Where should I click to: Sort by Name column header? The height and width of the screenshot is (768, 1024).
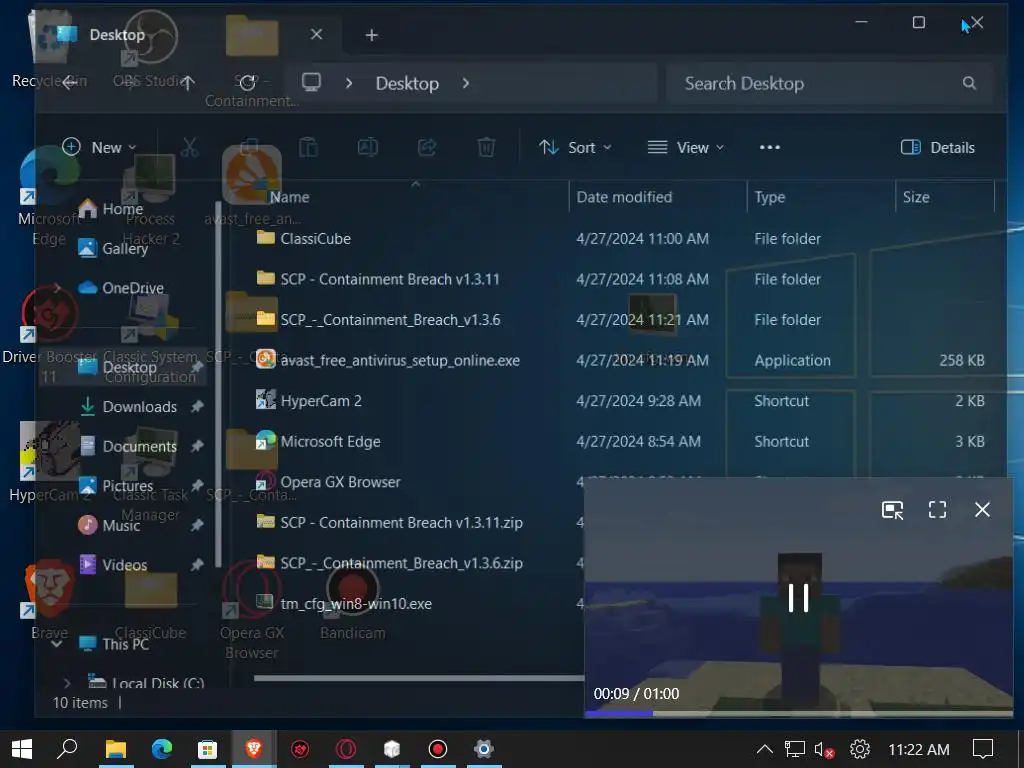point(290,197)
